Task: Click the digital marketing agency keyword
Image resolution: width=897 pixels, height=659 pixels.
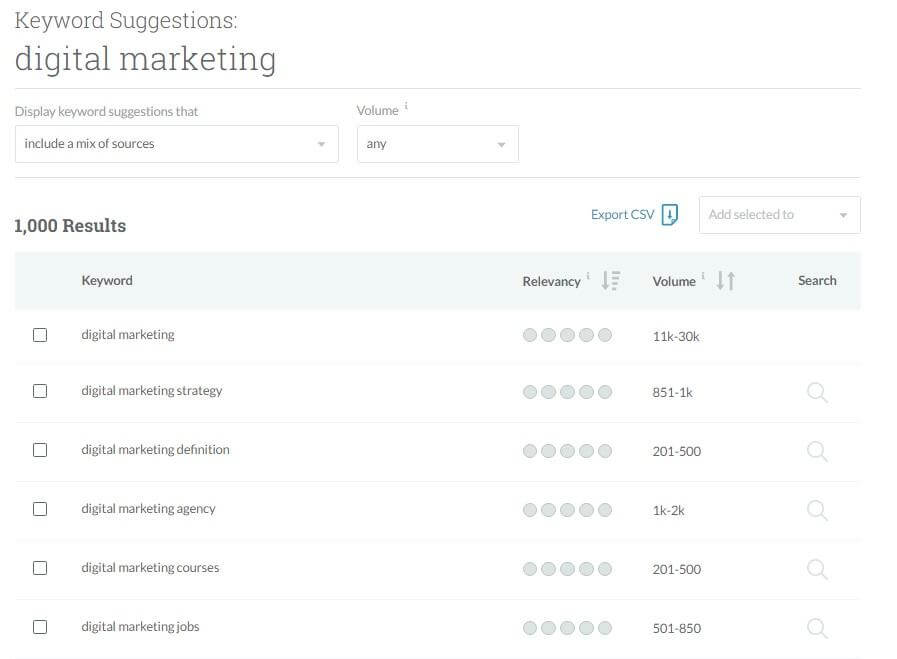Action: [x=148, y=509]
